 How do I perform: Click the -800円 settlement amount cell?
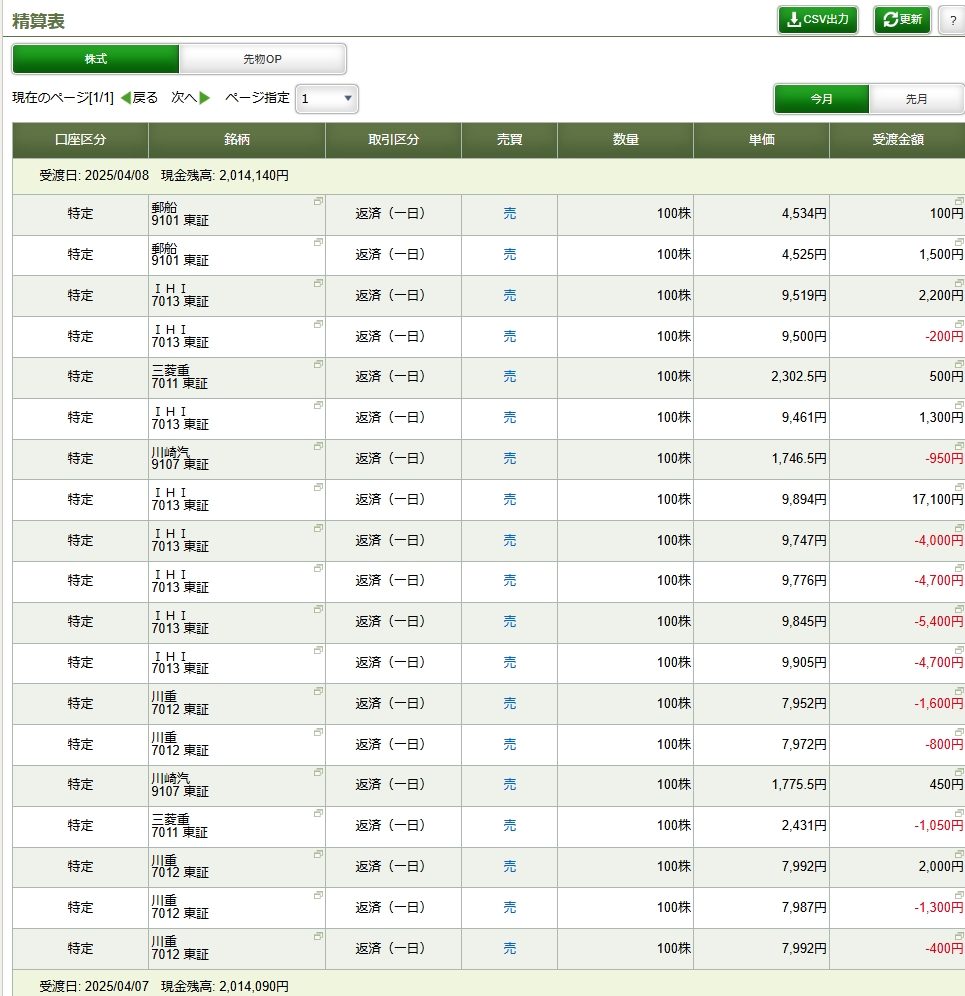tap(898, 744)
